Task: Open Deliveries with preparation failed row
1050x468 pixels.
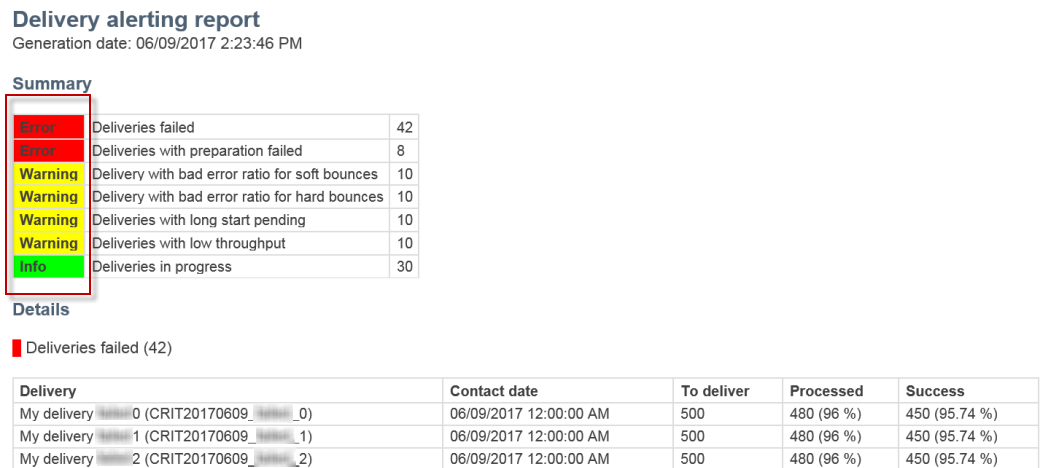Action: (x=216, y=151)
